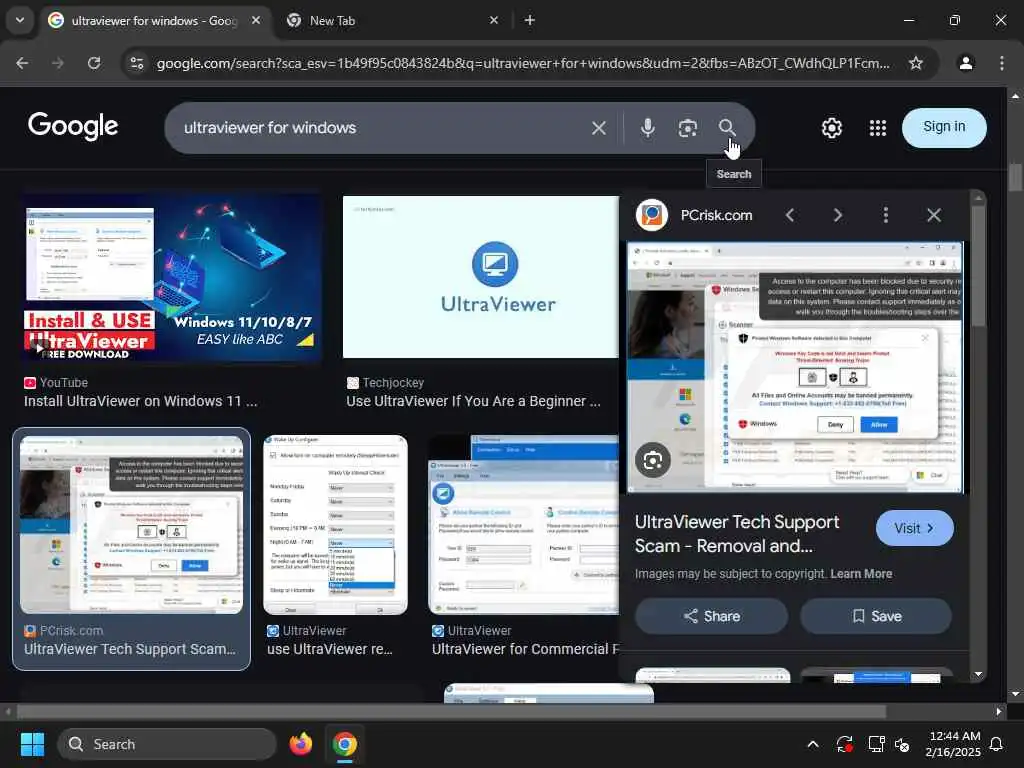Open the Techjockey UltraViewer logo thumbnail
The image size is (1024, 768).
pos(481,277)
